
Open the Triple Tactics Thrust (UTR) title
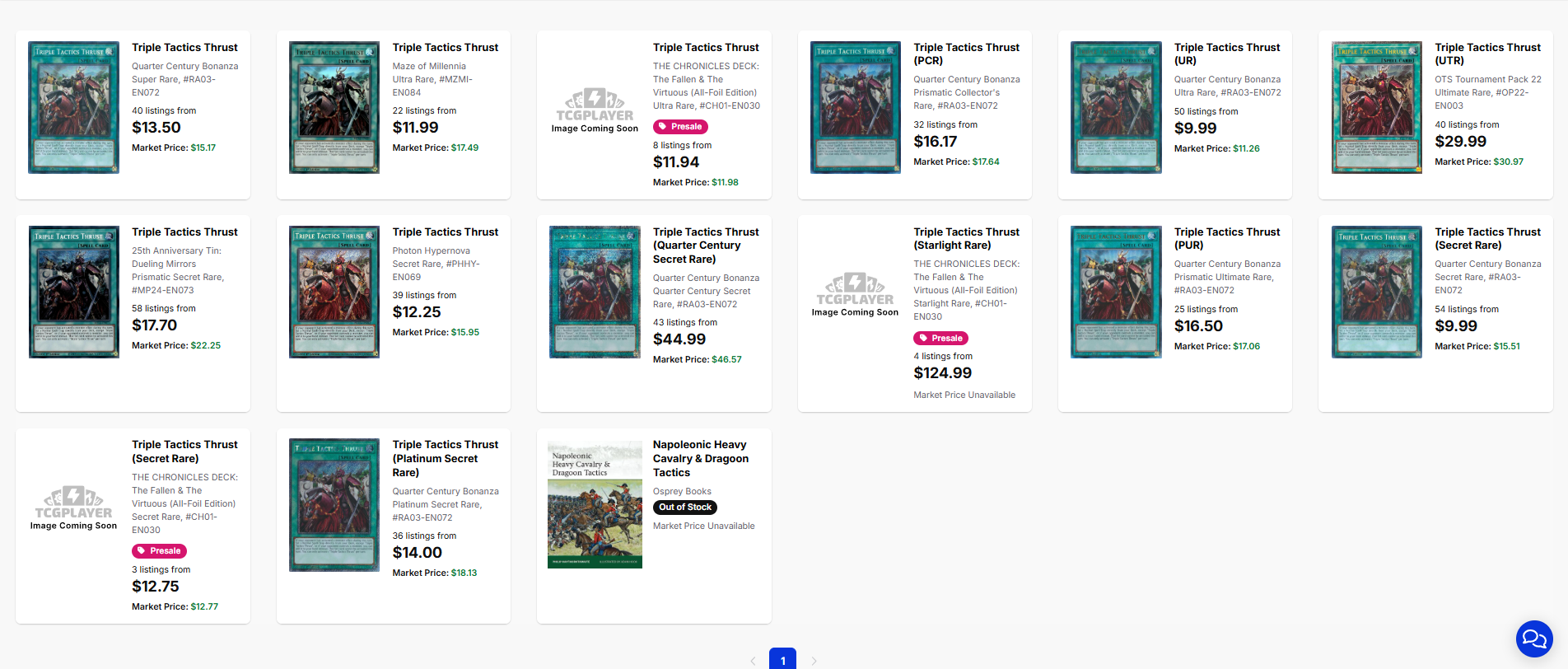(x=1488, y=54)
